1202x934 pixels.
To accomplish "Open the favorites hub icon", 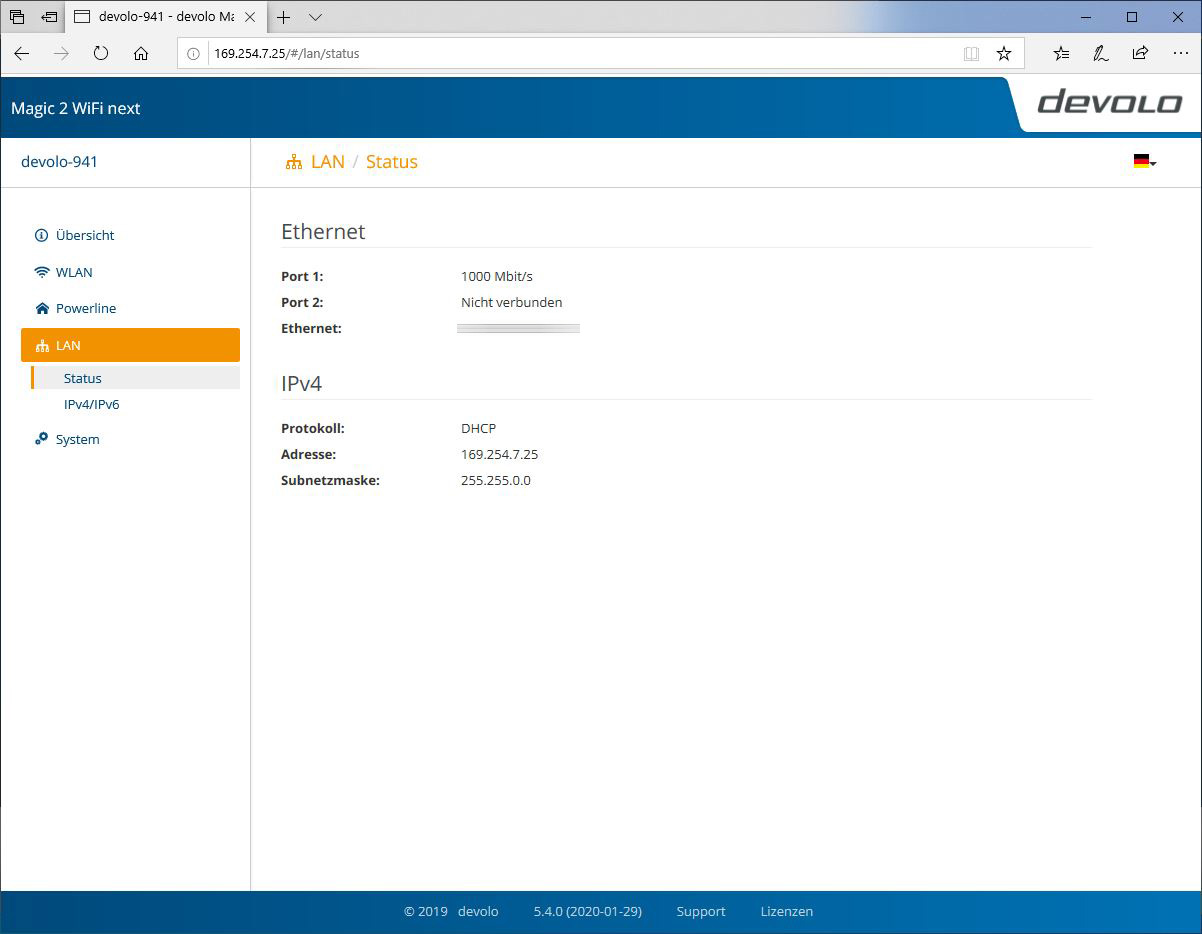I will coord(1061,54).
